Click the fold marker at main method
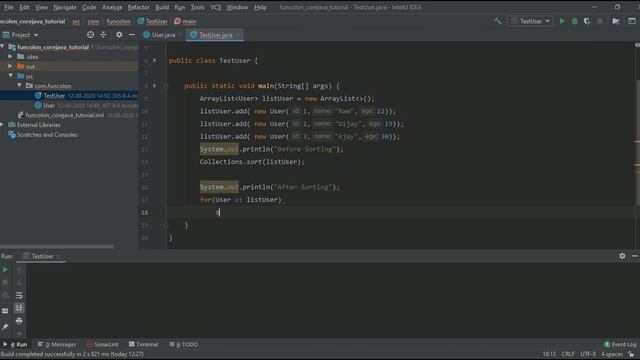Image resolution: width=640 pixels, height=360 pixels. pyautogui.click(x=166, y=86)
